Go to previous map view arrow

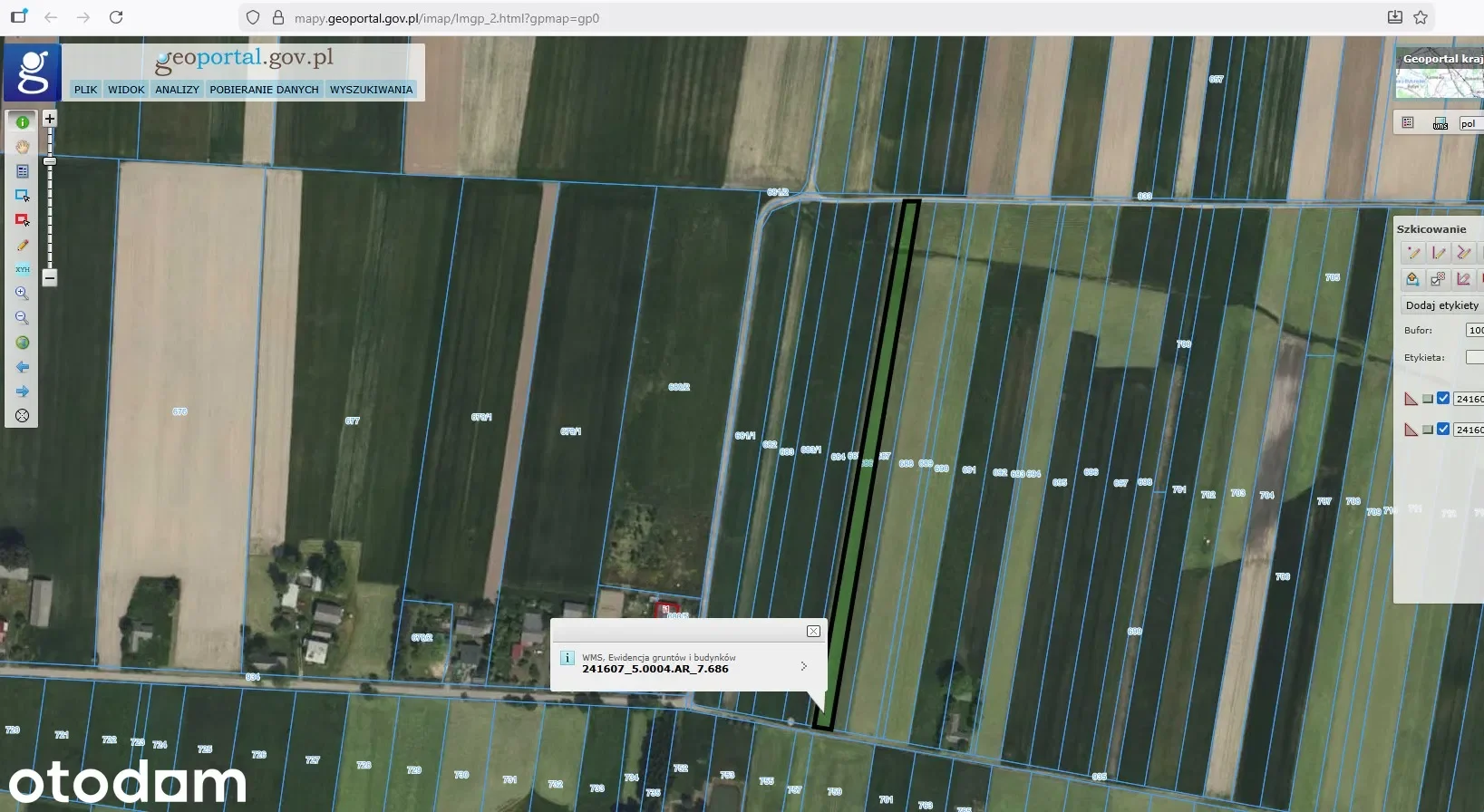tap(23, 367)
